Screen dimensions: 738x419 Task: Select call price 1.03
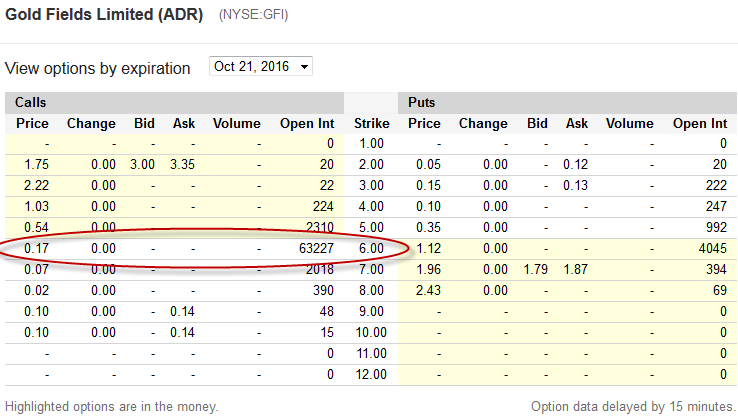pyautogui.click(x=36, y=206)
